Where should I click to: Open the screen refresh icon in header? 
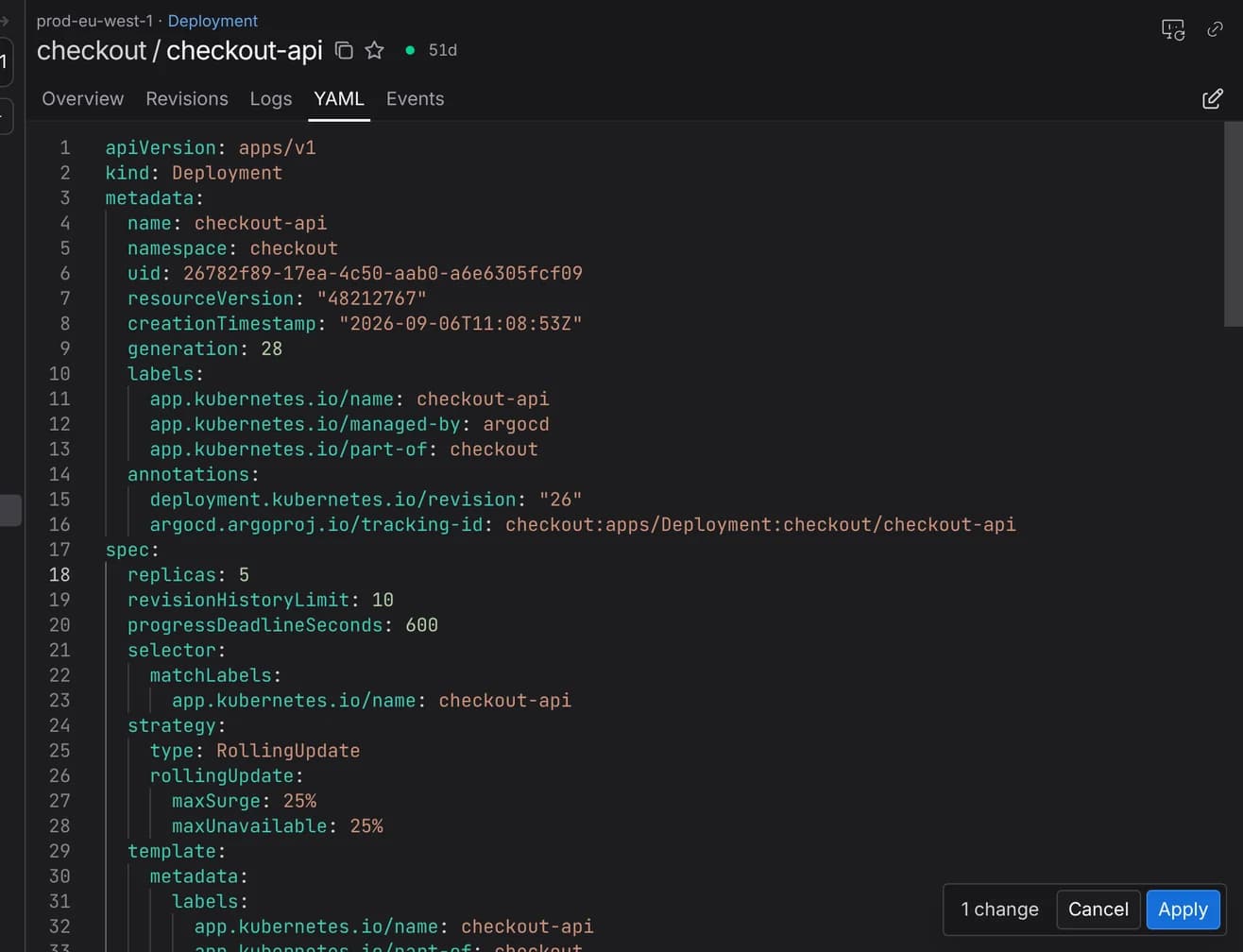pyautogui.click(x=1173, y=29)
